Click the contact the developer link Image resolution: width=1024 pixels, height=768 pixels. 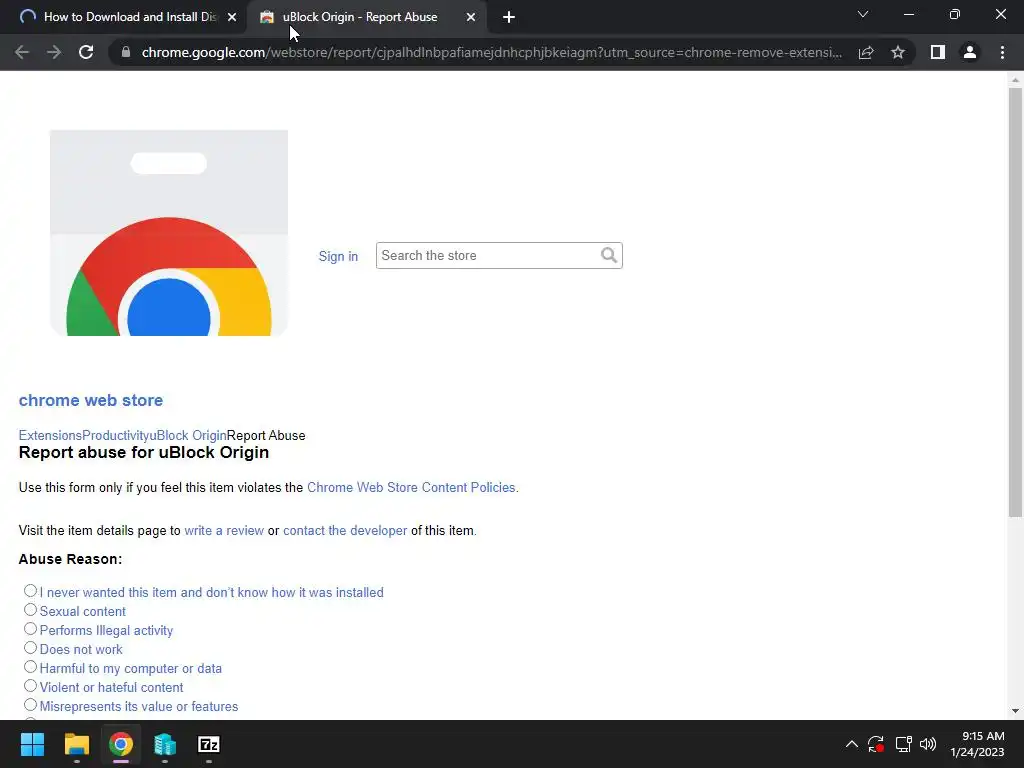coord(345,531)
